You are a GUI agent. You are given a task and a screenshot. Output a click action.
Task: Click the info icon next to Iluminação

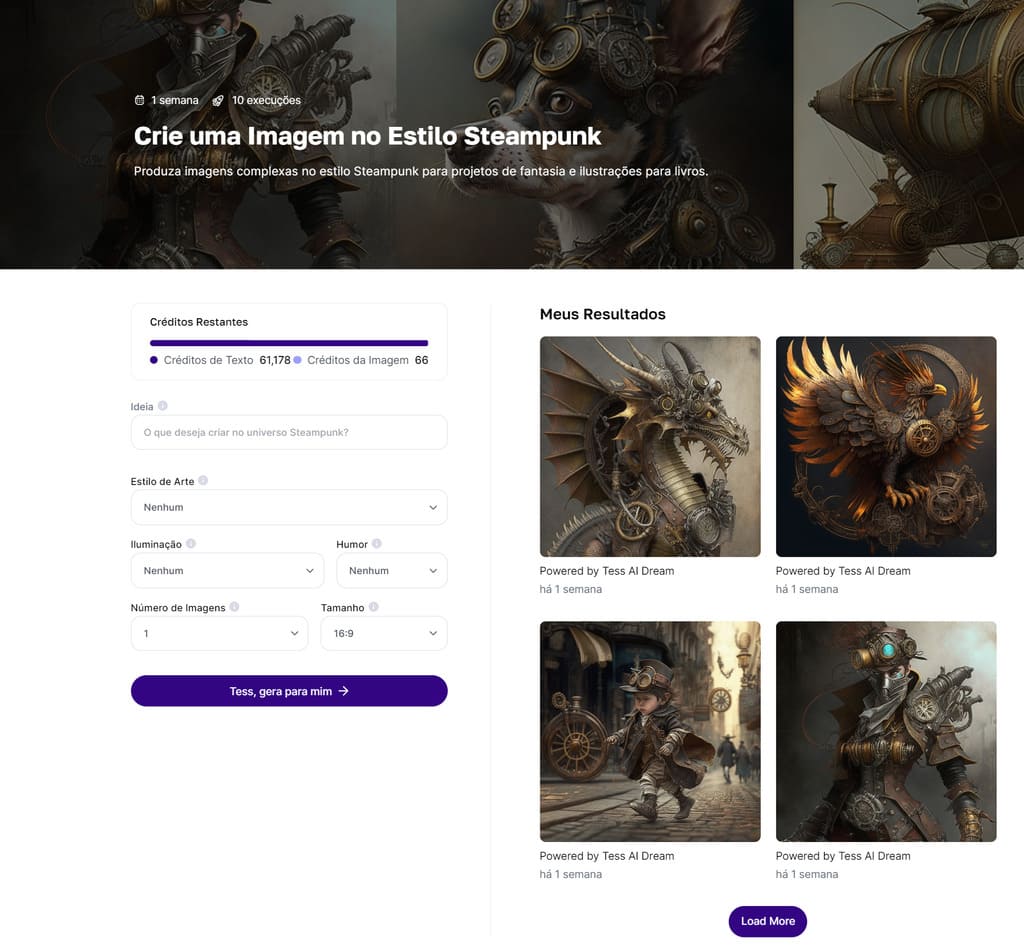191,544
